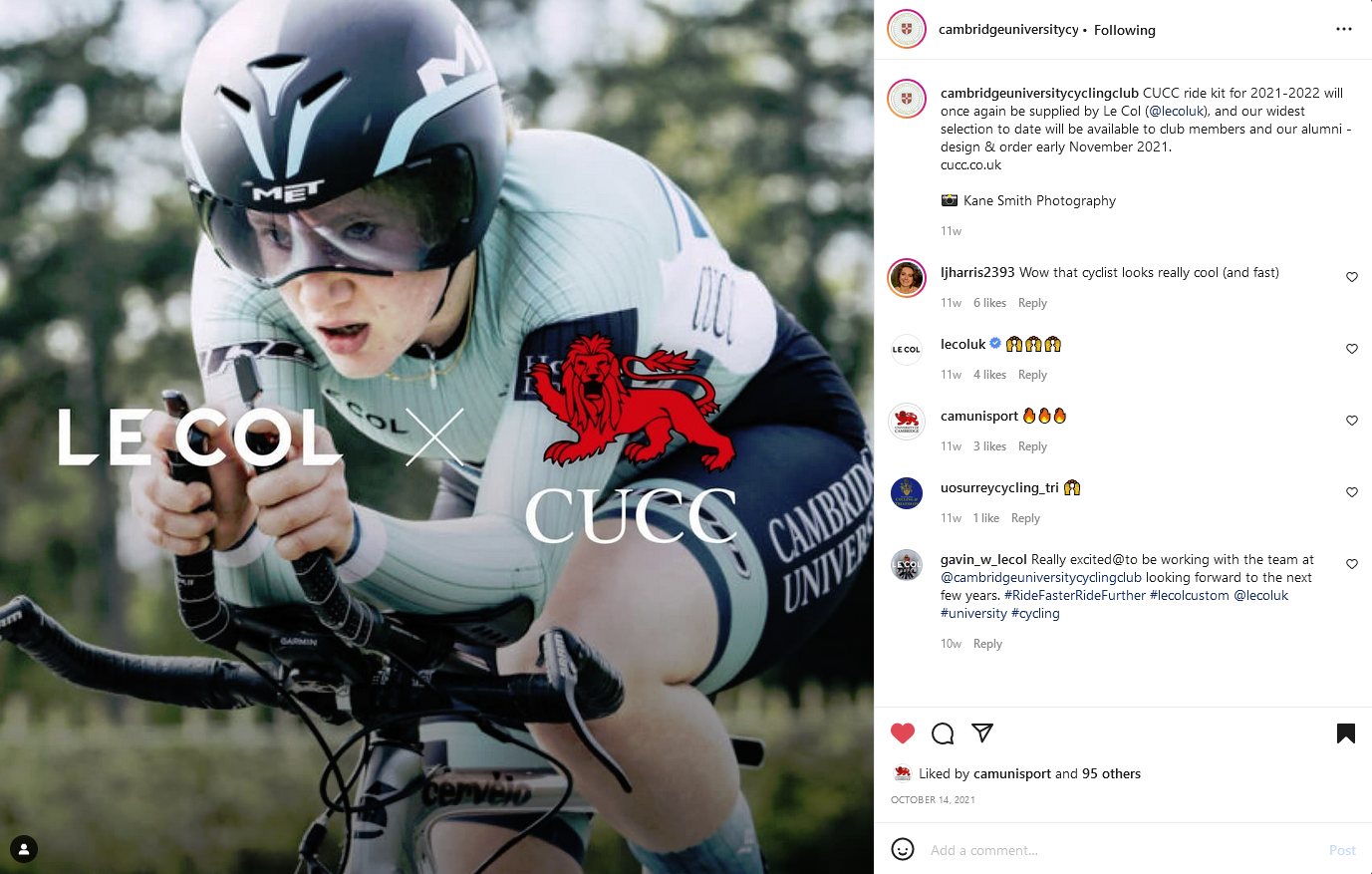
Task: Reply to ljharris2393's comment
Action: click(1032, 303)
